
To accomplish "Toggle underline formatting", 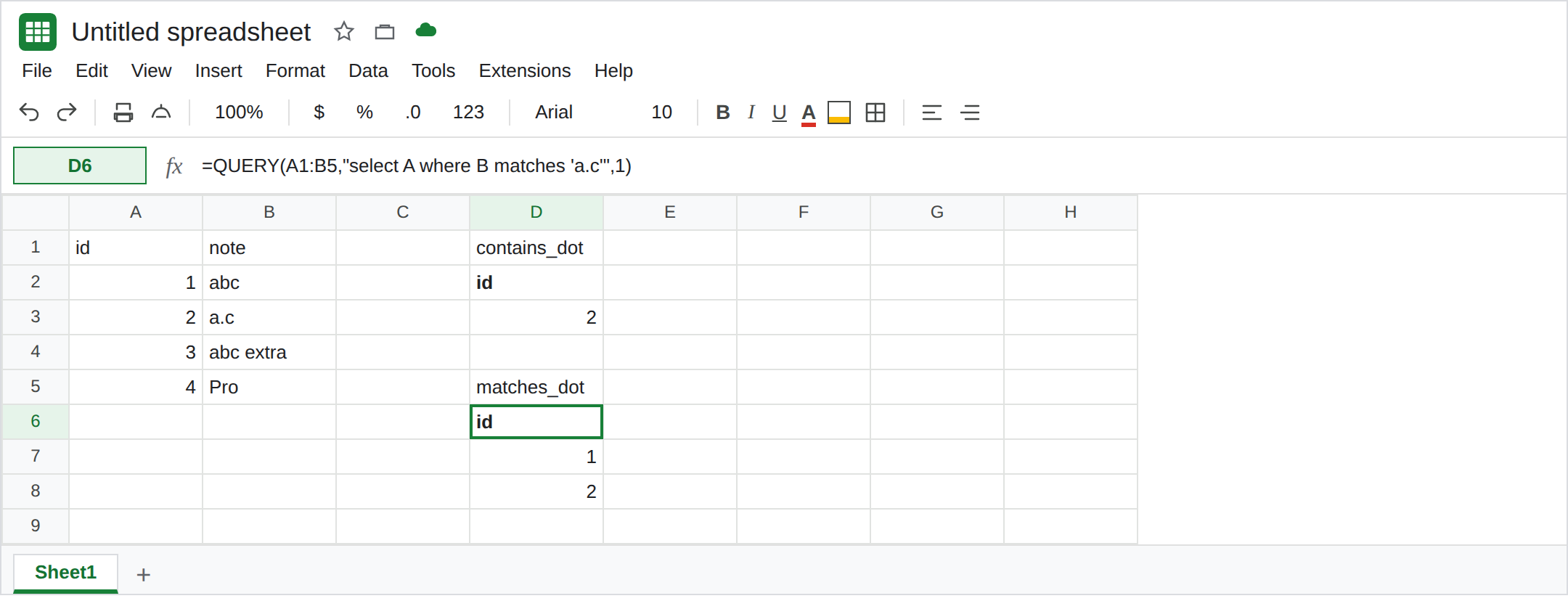I will pos(780,113).
